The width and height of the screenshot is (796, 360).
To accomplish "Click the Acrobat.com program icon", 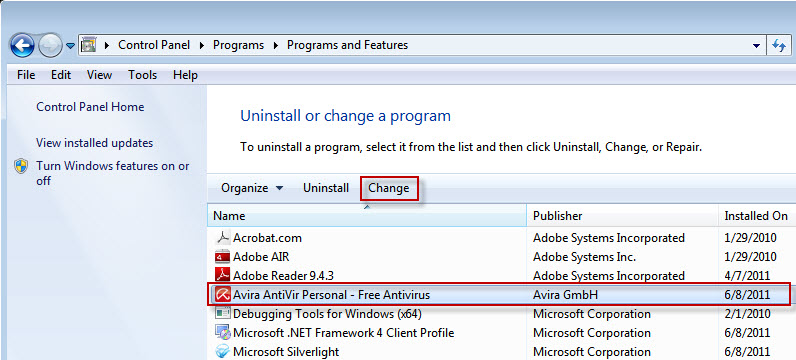I will [x=222, y=238].
